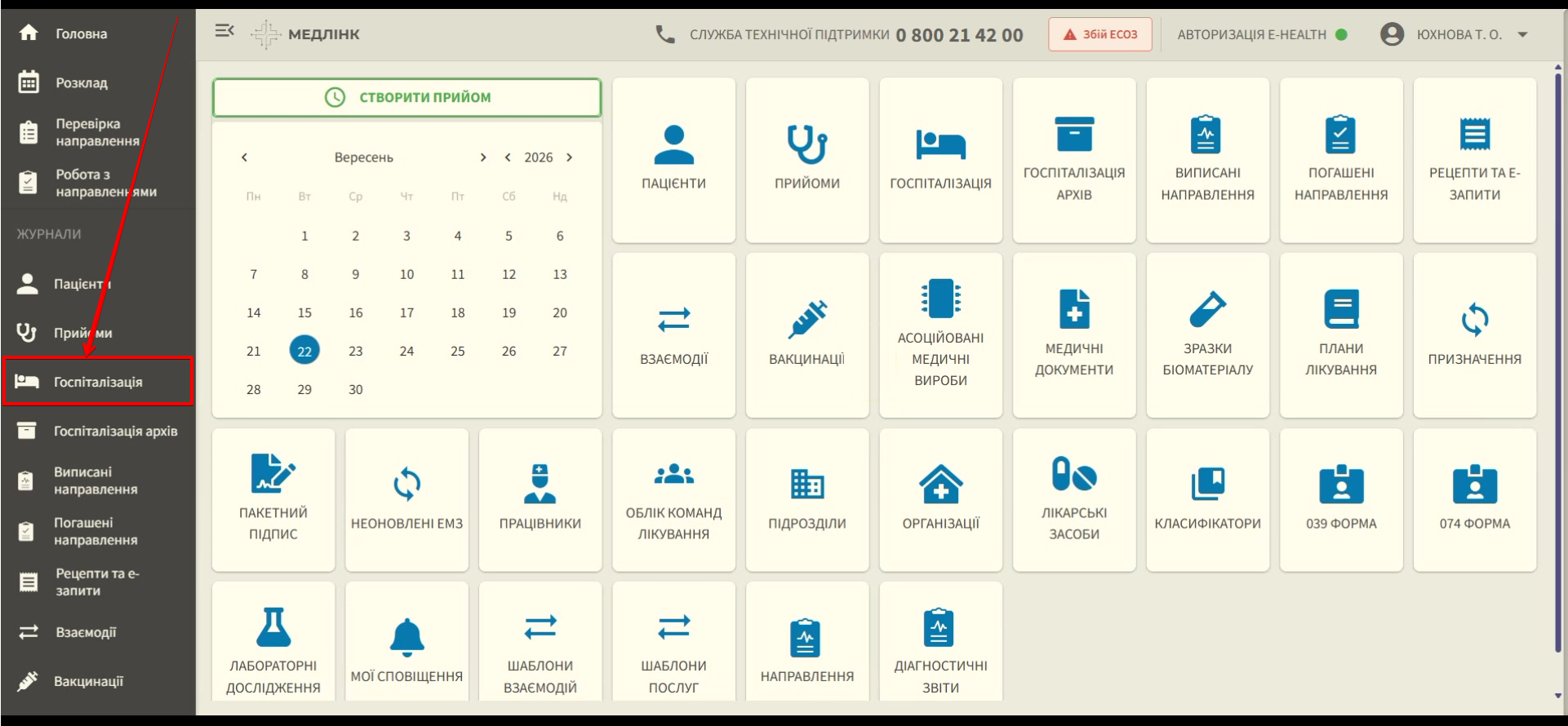This screenshot has height=726, width=1568.
Task: Open the Виписані направлення tile
Action: (x=1207, y=160)
